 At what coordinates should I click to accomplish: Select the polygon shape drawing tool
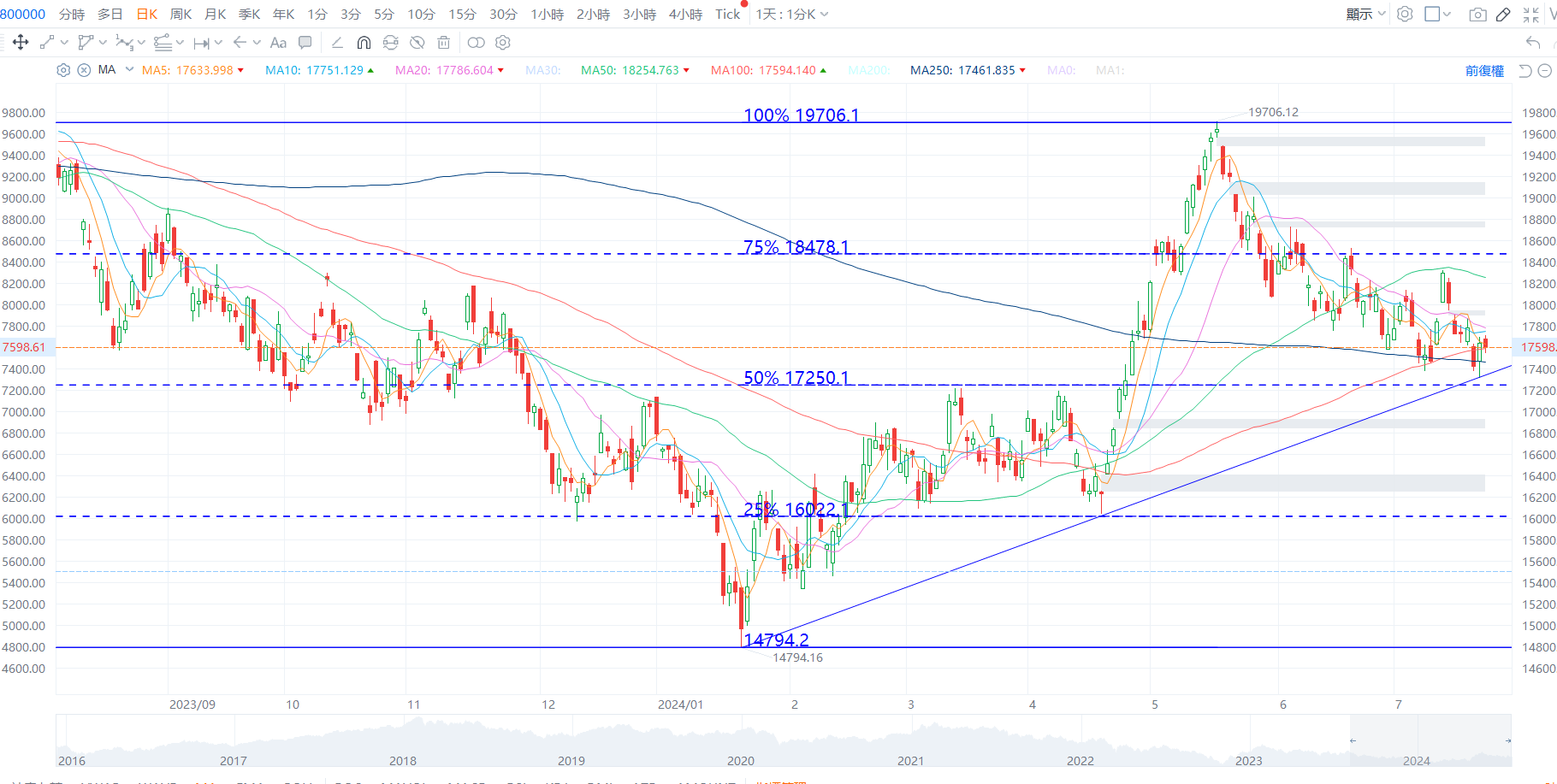(86, 42)
